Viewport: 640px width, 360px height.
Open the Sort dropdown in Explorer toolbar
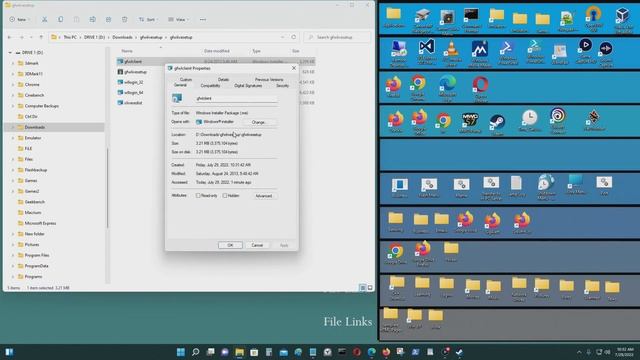click(148, 19)
